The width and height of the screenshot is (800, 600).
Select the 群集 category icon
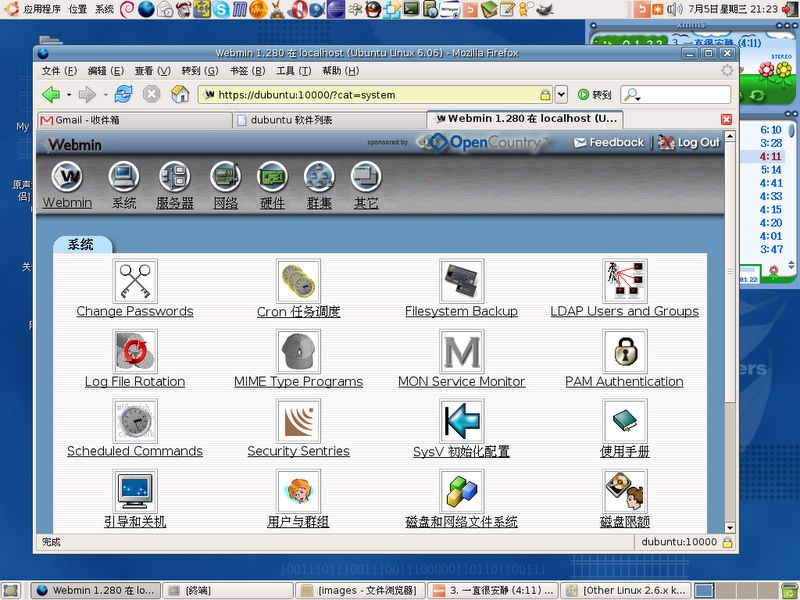319,177
